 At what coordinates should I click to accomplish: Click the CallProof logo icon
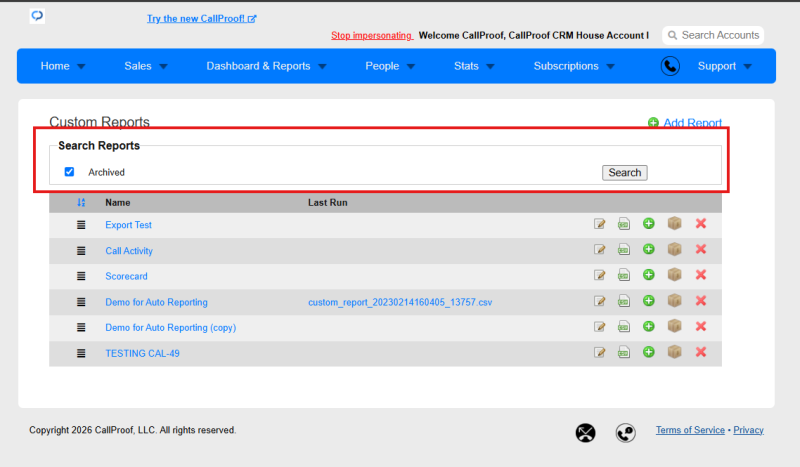37,16
